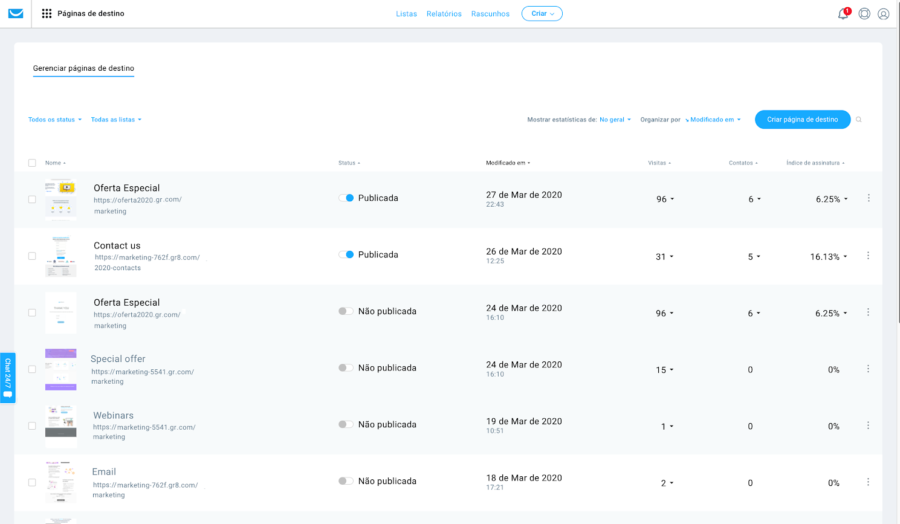Open the Chat 24/7 side widget
Image resolution: width=900 pixels, height=524 pixels.
coord(7,378)
